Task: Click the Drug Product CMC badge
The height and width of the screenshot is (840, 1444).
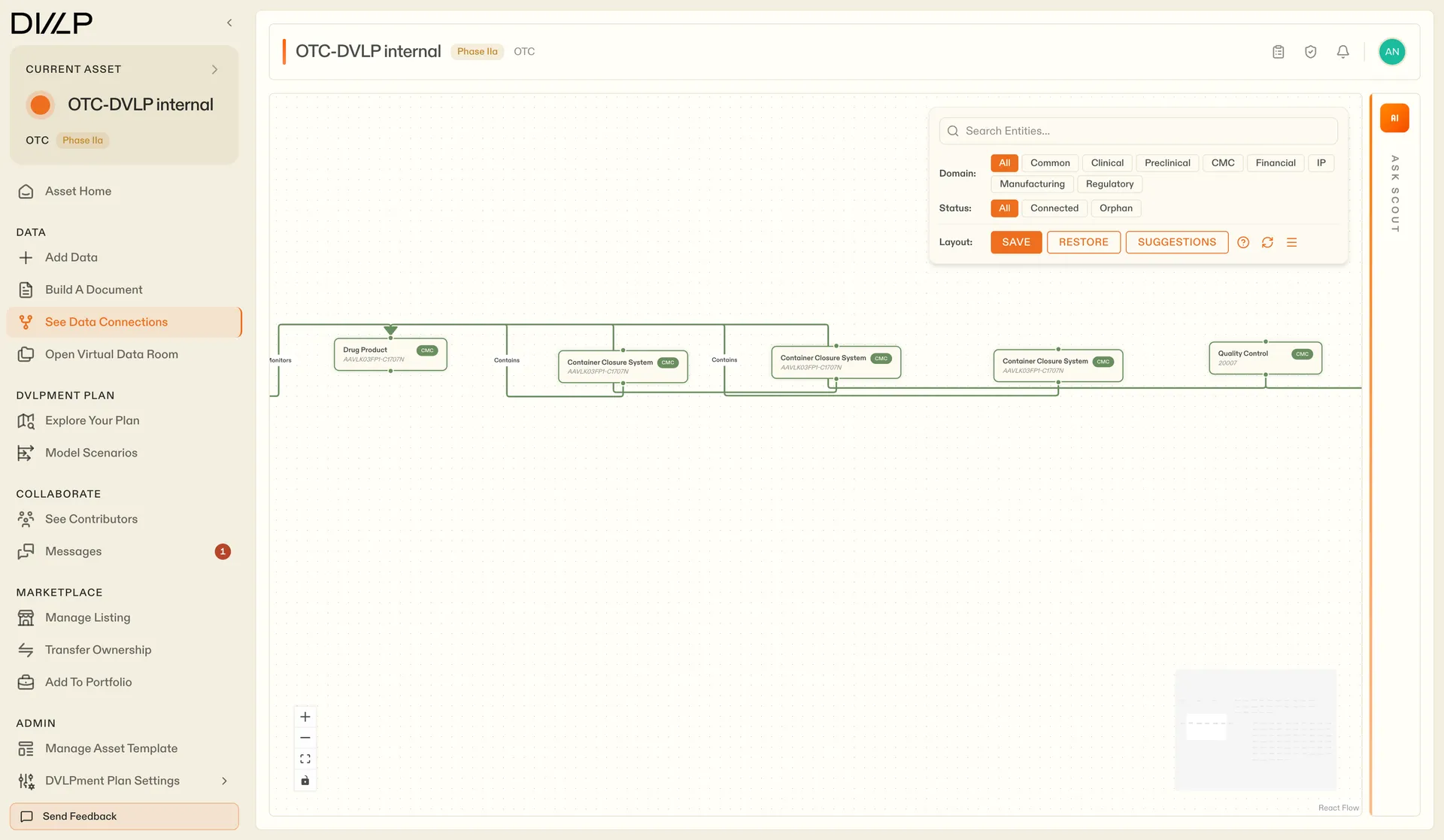Action: (x=427, y=350)
